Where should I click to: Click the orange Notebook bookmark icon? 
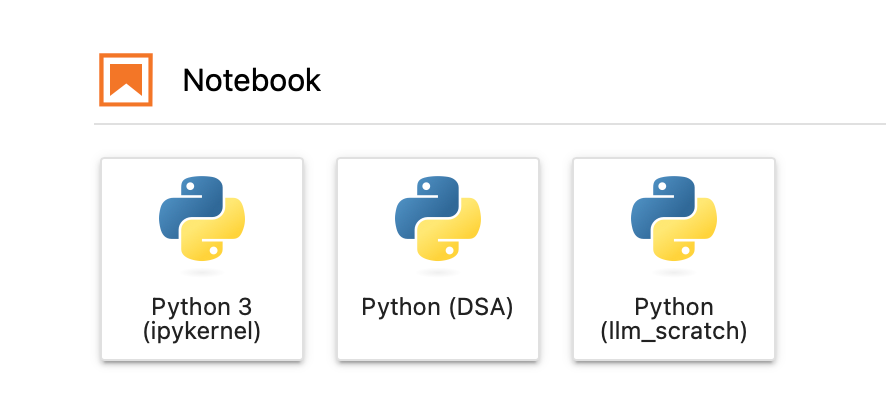[126, 80]
